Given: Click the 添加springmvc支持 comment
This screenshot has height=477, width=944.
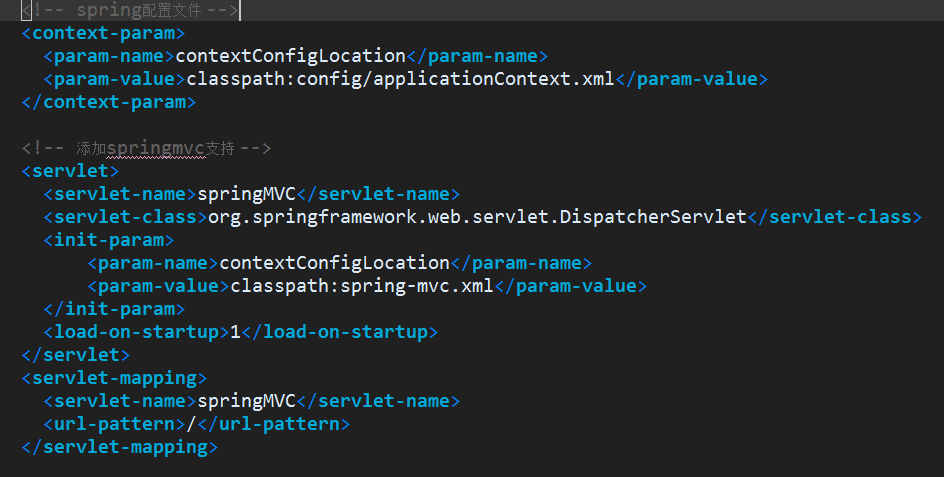Looking at the screenshot, I should pyautogui.click(x=146, y=148).
